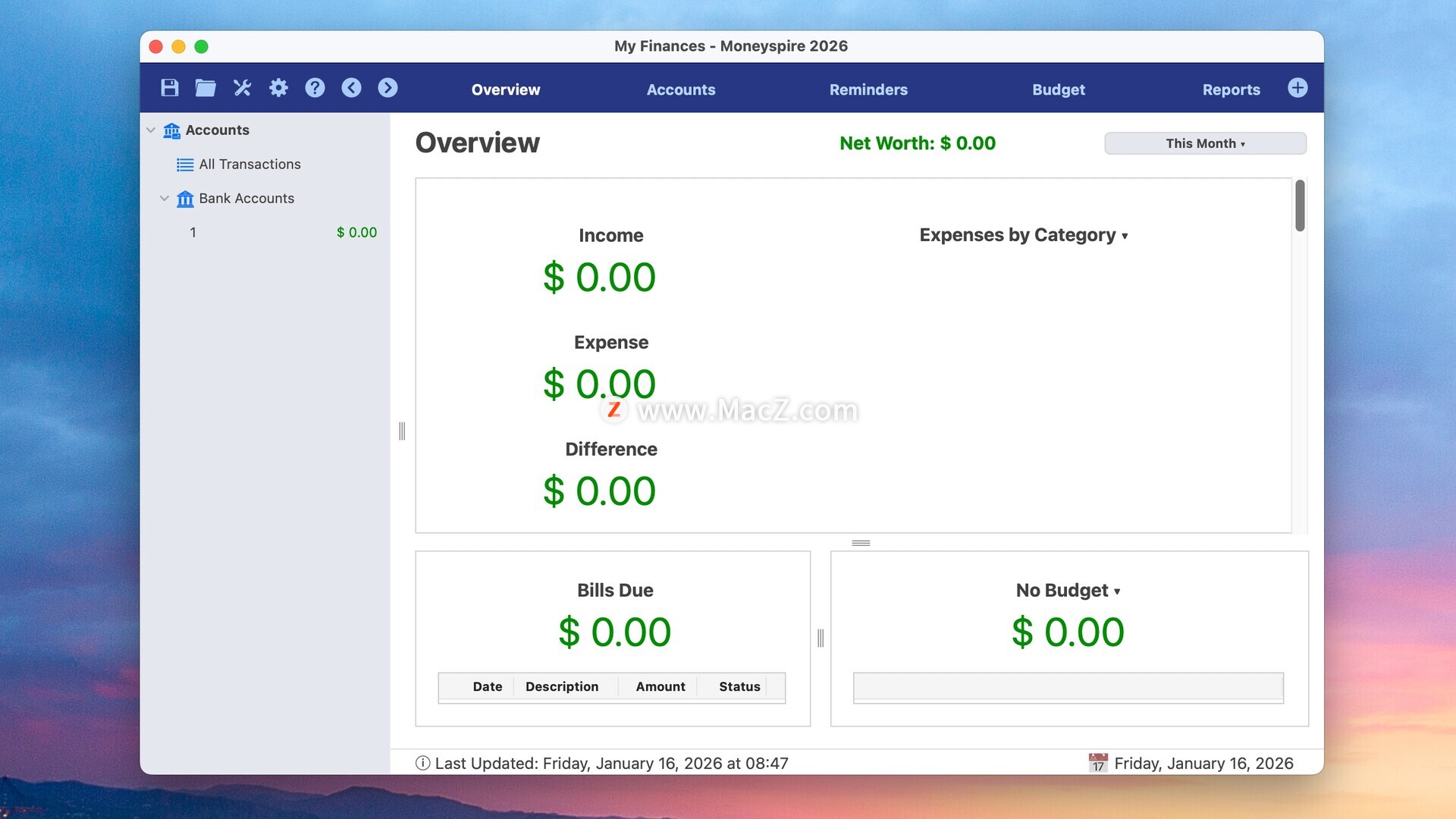Click the Save floppy disk icon

tap(170, 88)
